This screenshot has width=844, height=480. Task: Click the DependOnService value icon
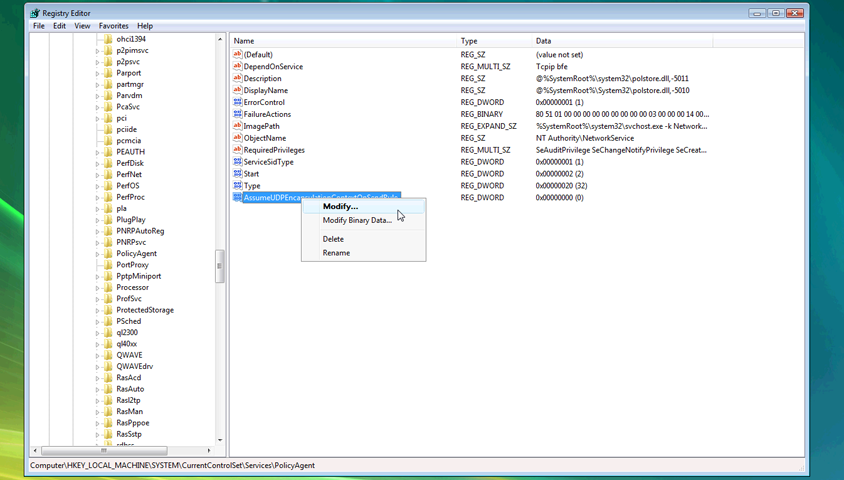pyautogui.click(x=238, y=66)
